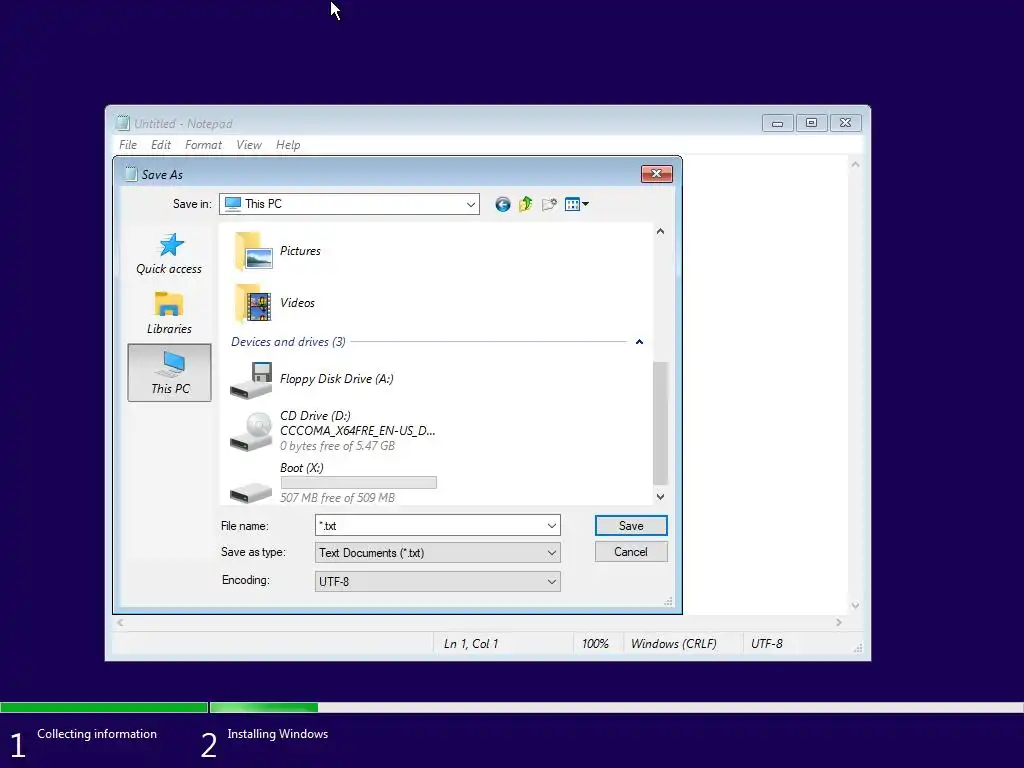Image resolution: width=1024 pixels, height=768 pixels.
Task: Click the Boot (X:) capacity bar
Action: 359,483
